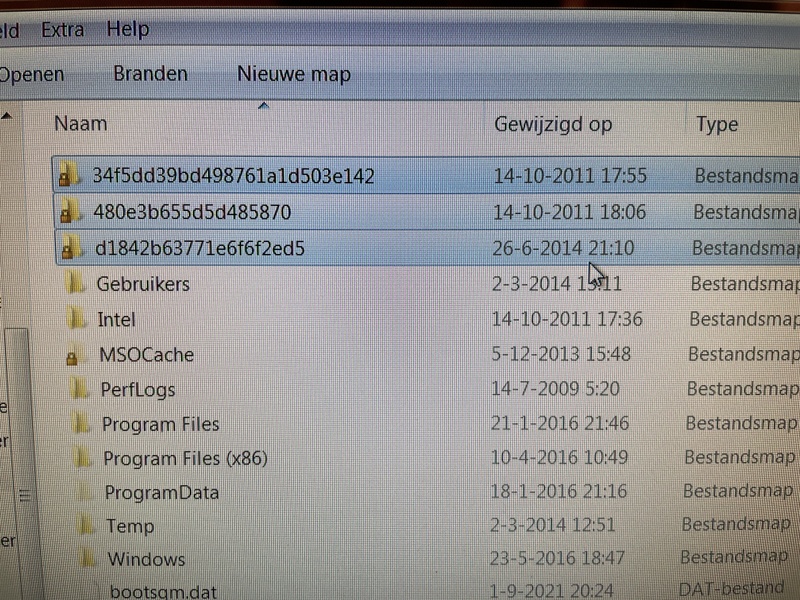Screen dimensions: 800x600
Task: Select the PerfLogs folder name
Action: (138, 390)
